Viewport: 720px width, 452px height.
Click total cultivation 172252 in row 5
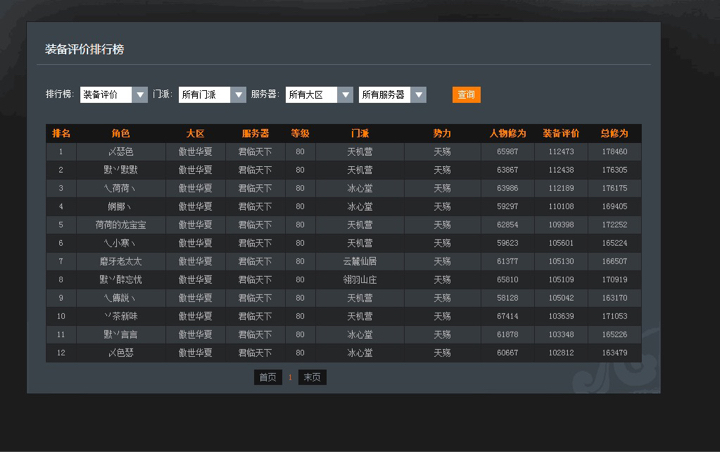tap(614, 225)
